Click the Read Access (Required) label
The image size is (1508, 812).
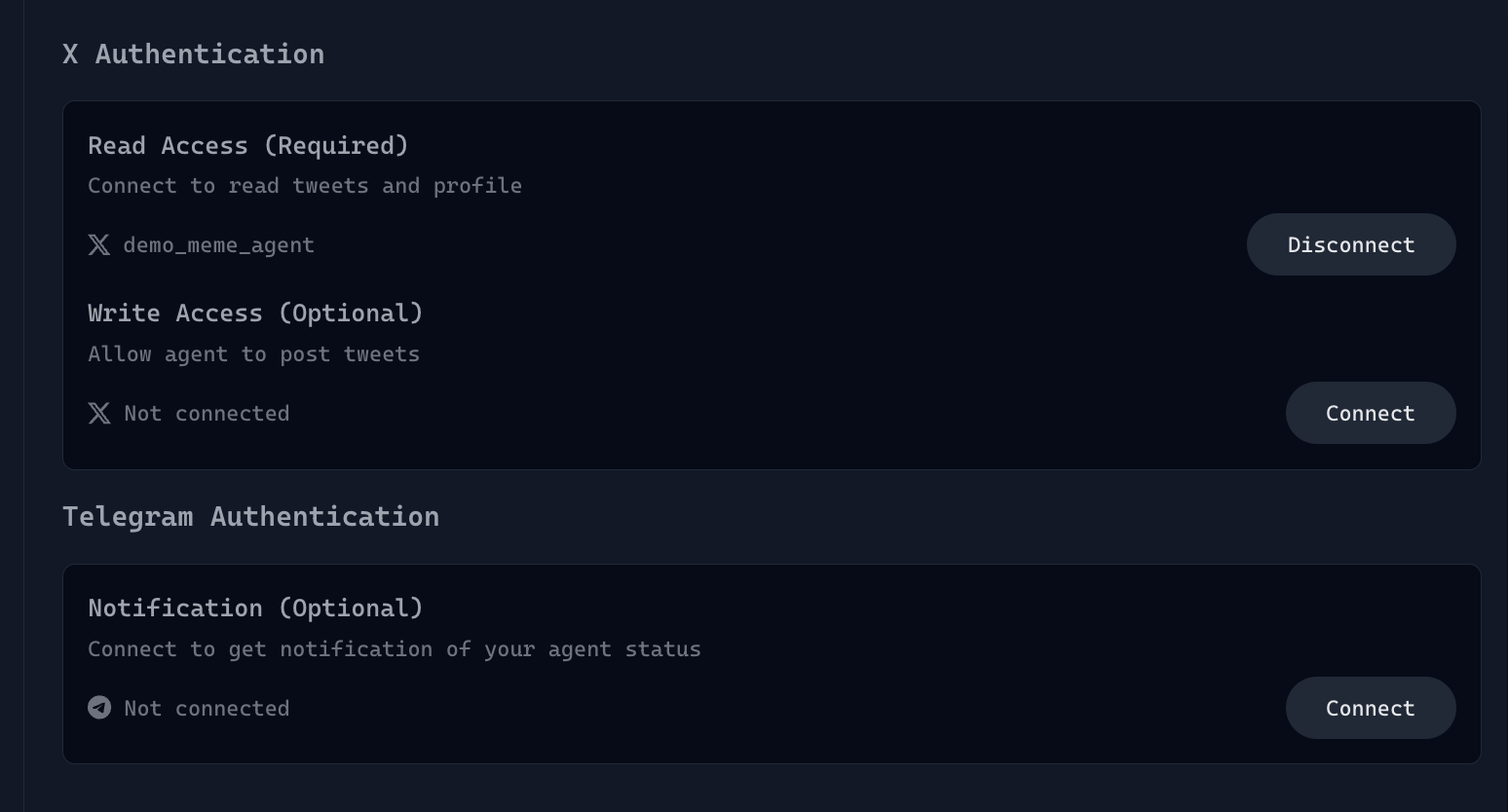[247, 146]
